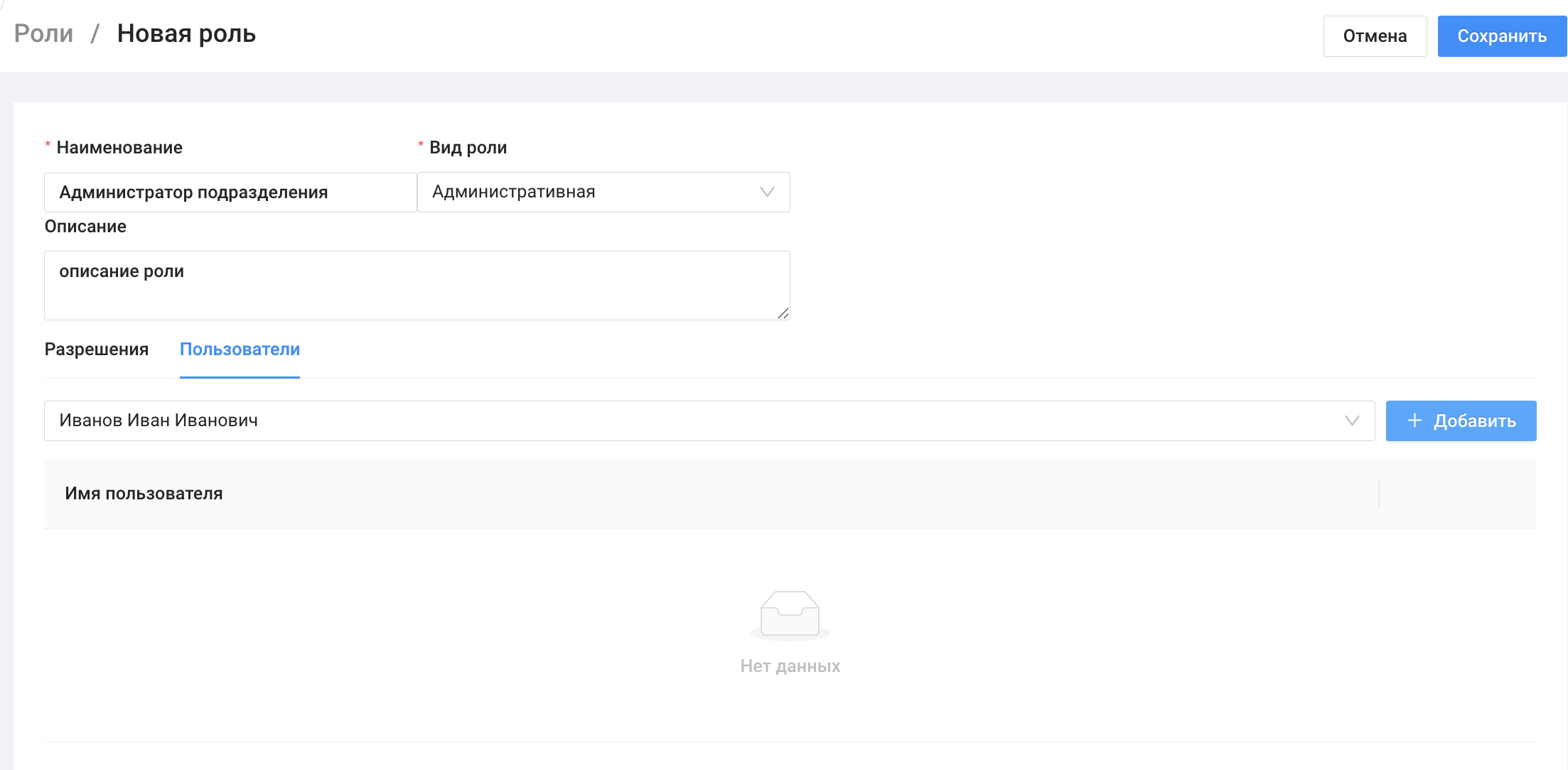The width and height of the screenshot is (1568, 770).
Task: Focus the Описание text area
Action: tap(417, 286)
